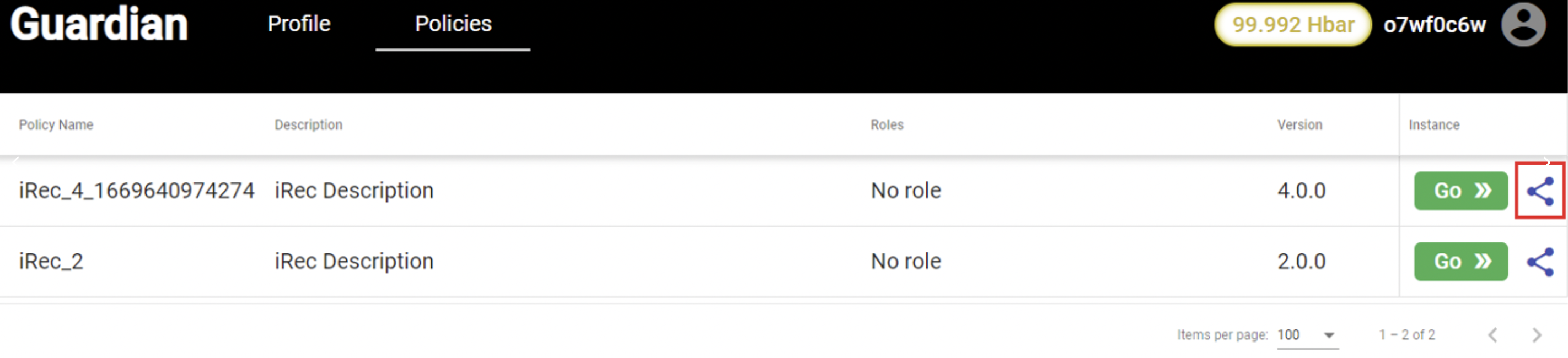Open the Items per page dropdown

pyautogui.click(x=1307, y=335)
